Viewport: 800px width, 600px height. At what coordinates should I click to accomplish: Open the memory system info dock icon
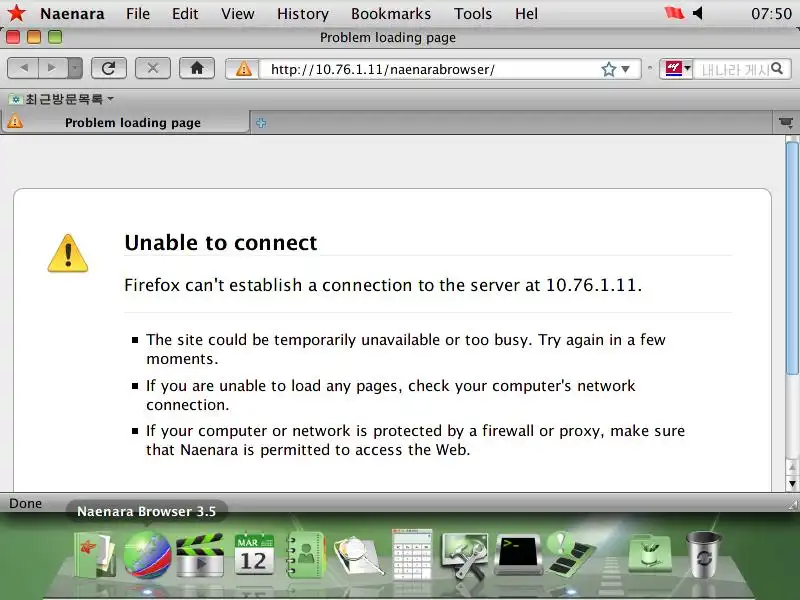[x=571, y=554]
